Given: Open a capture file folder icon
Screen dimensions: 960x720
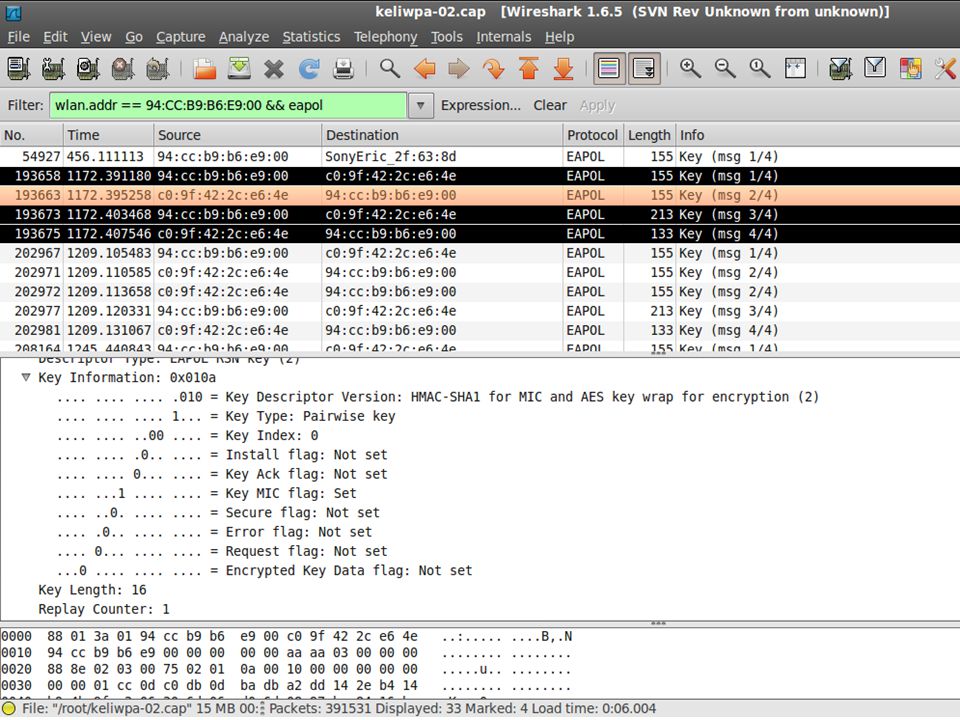Looking at the screenshot, I should pos(204,68).
